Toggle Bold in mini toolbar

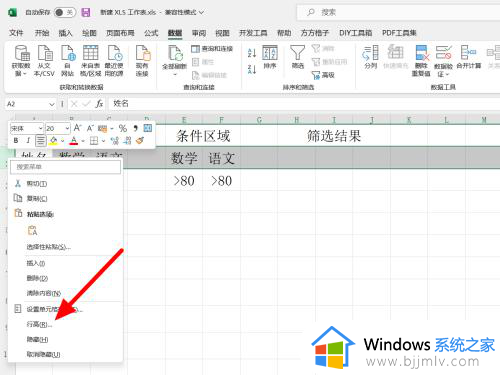[x=16, y=141]
